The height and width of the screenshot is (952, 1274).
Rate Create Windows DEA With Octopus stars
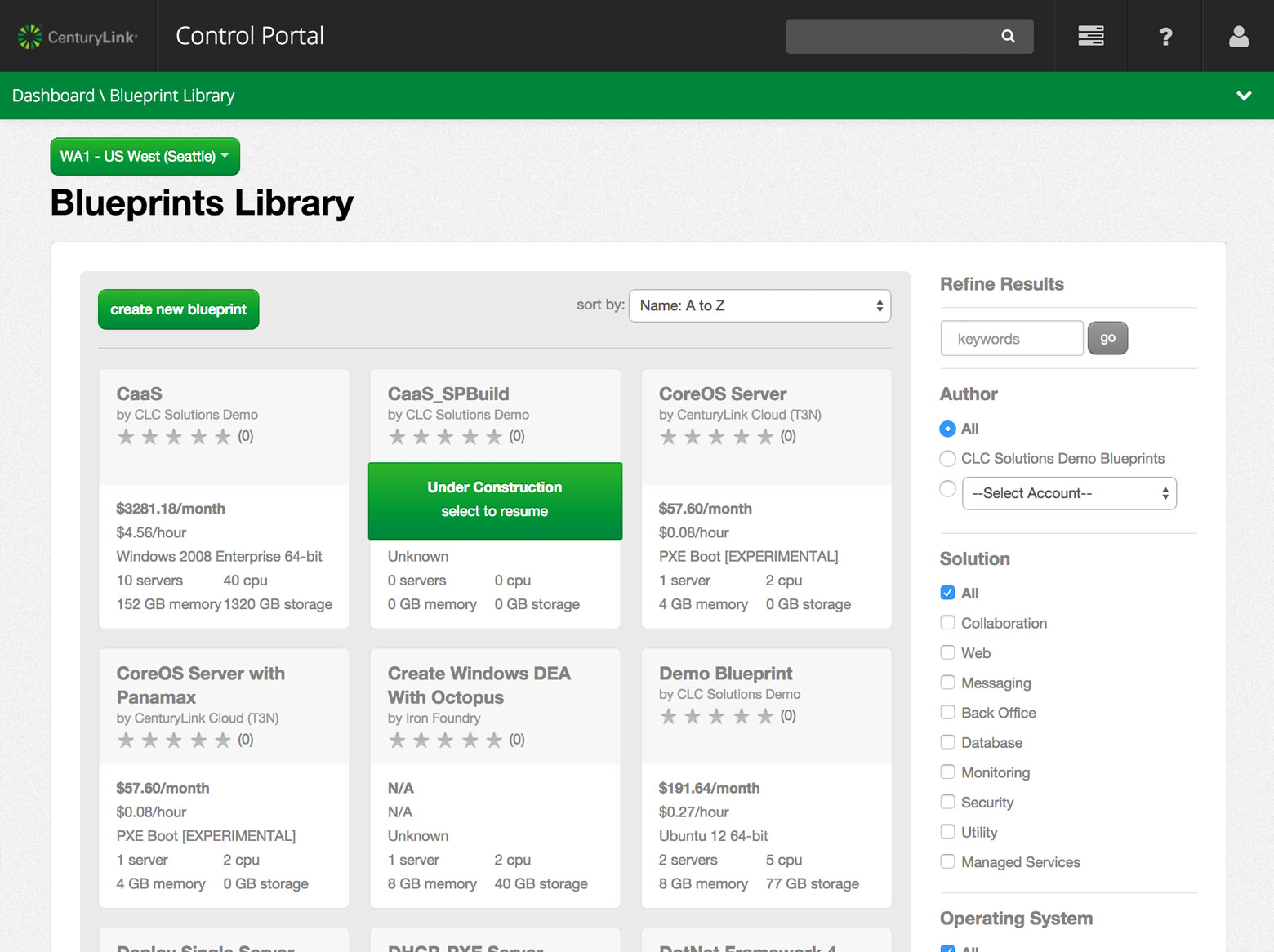coord(445,741)
